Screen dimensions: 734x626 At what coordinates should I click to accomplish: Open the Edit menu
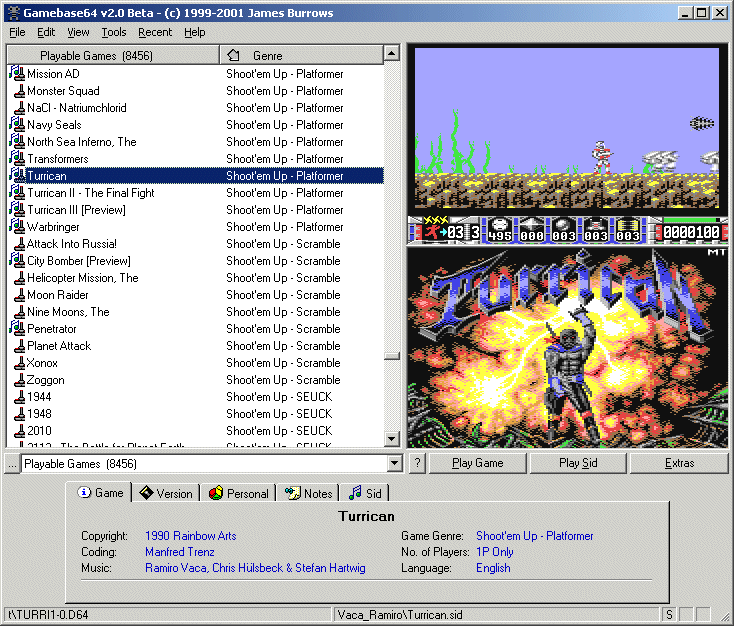click(46, 32)
